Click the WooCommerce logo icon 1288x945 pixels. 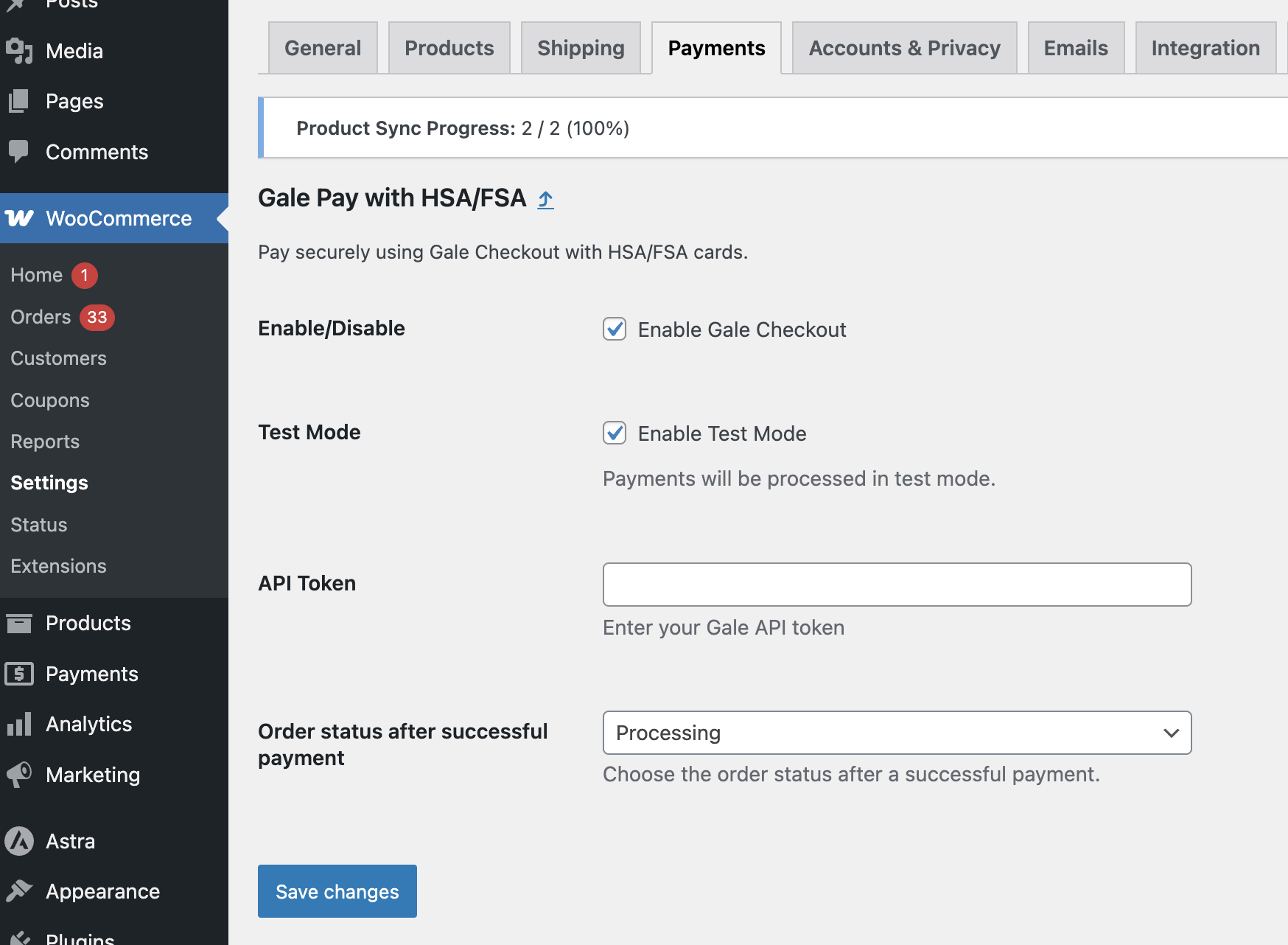point(20,218)
